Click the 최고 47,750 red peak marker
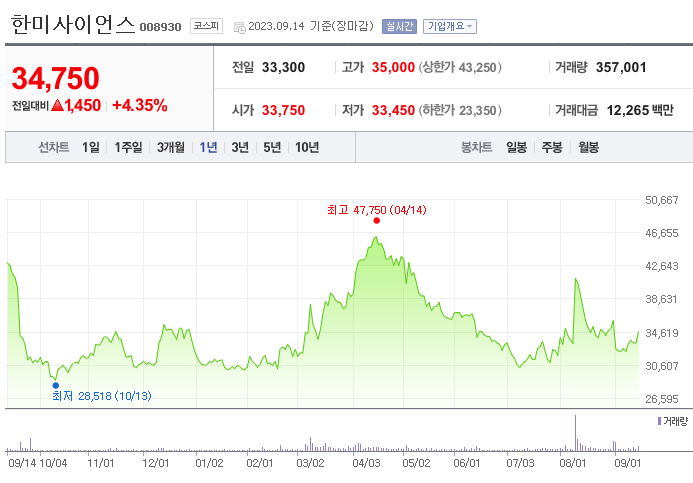The width and height of the screenshot is (693, 483). pos(377,221)
